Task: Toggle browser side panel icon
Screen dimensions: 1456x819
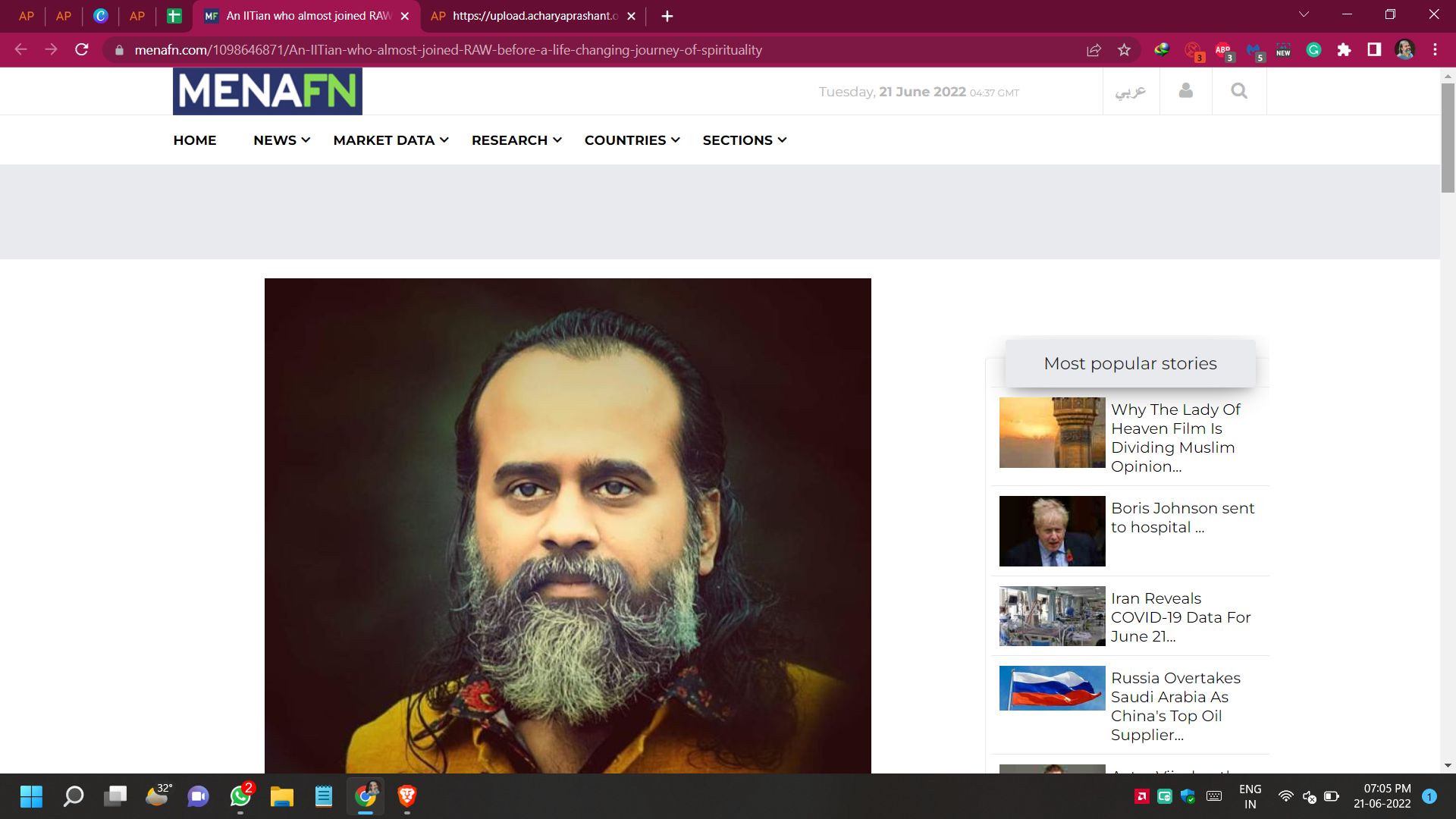Action: tap(1373, 50)
